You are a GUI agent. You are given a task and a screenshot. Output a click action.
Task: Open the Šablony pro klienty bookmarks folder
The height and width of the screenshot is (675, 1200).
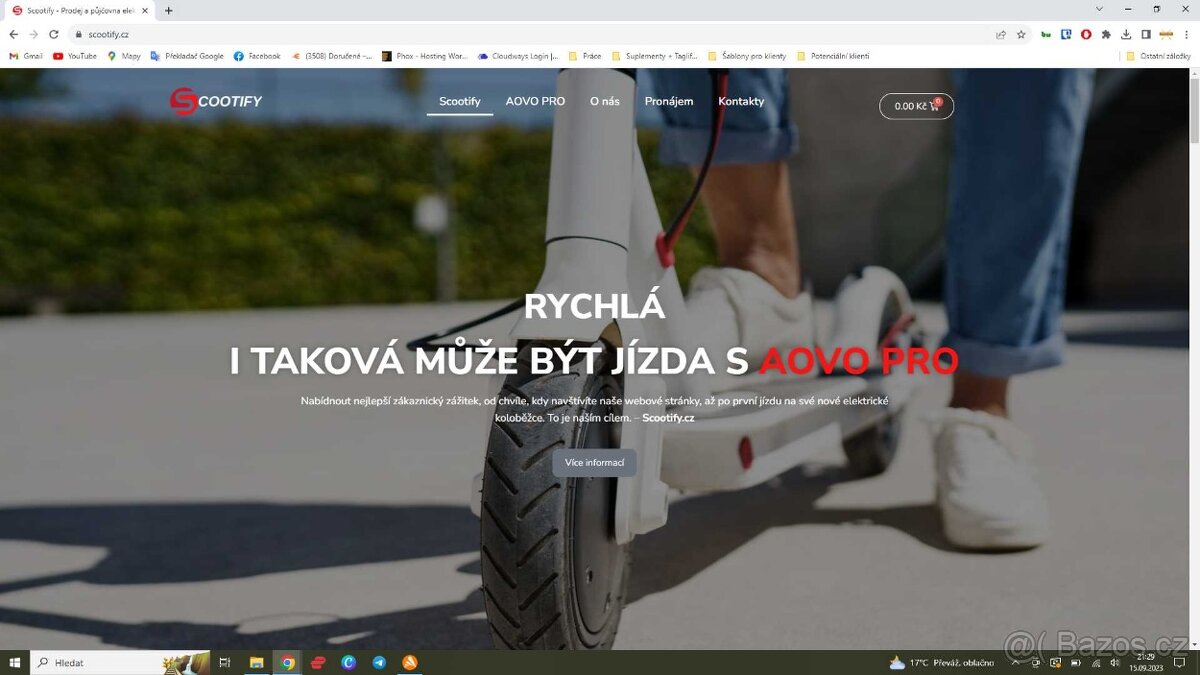746,56
